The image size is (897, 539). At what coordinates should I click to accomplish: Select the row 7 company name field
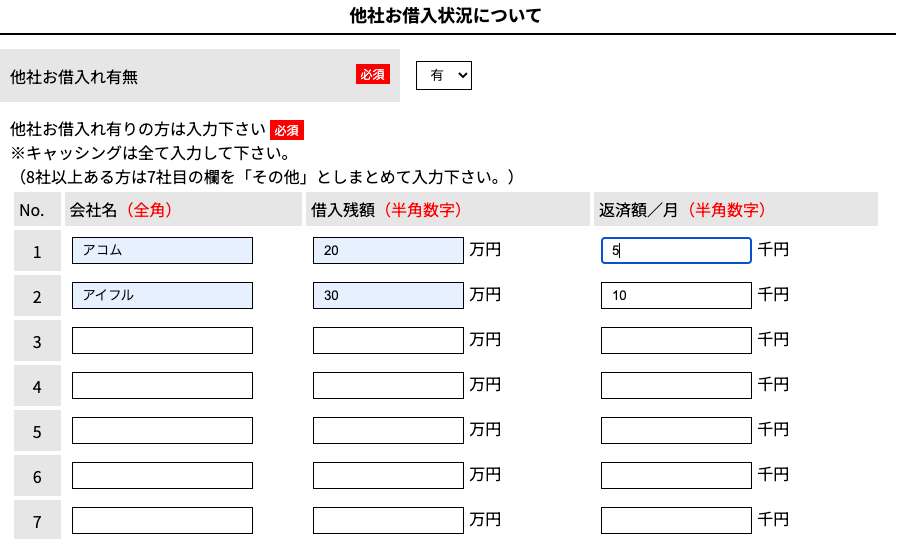(162, 520)
